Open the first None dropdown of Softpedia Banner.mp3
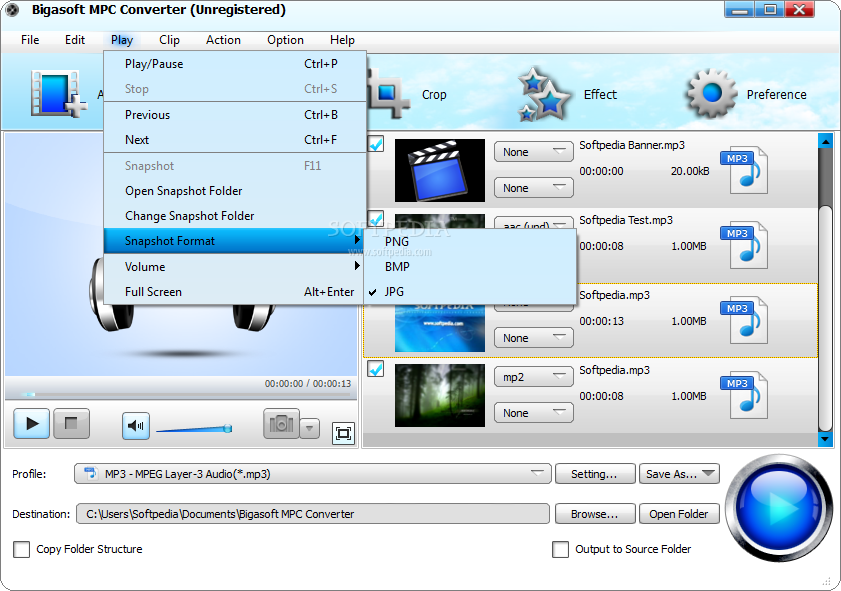 click(534, 152)
